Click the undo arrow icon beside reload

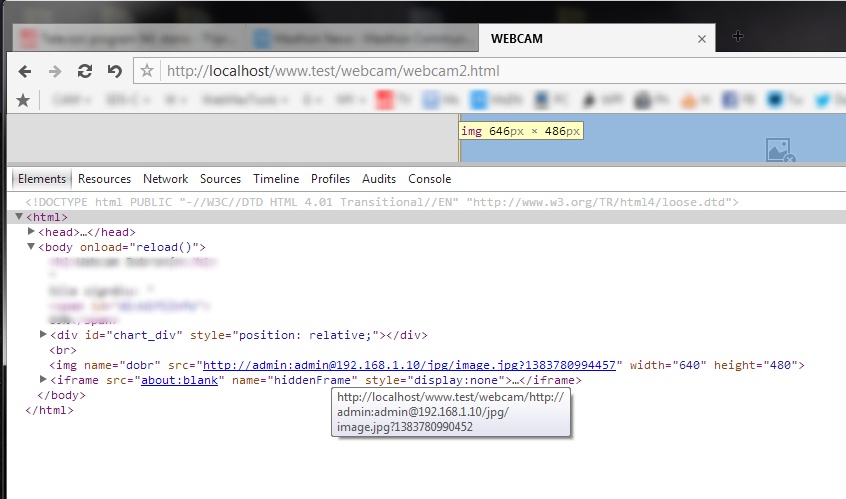[114, 71]
